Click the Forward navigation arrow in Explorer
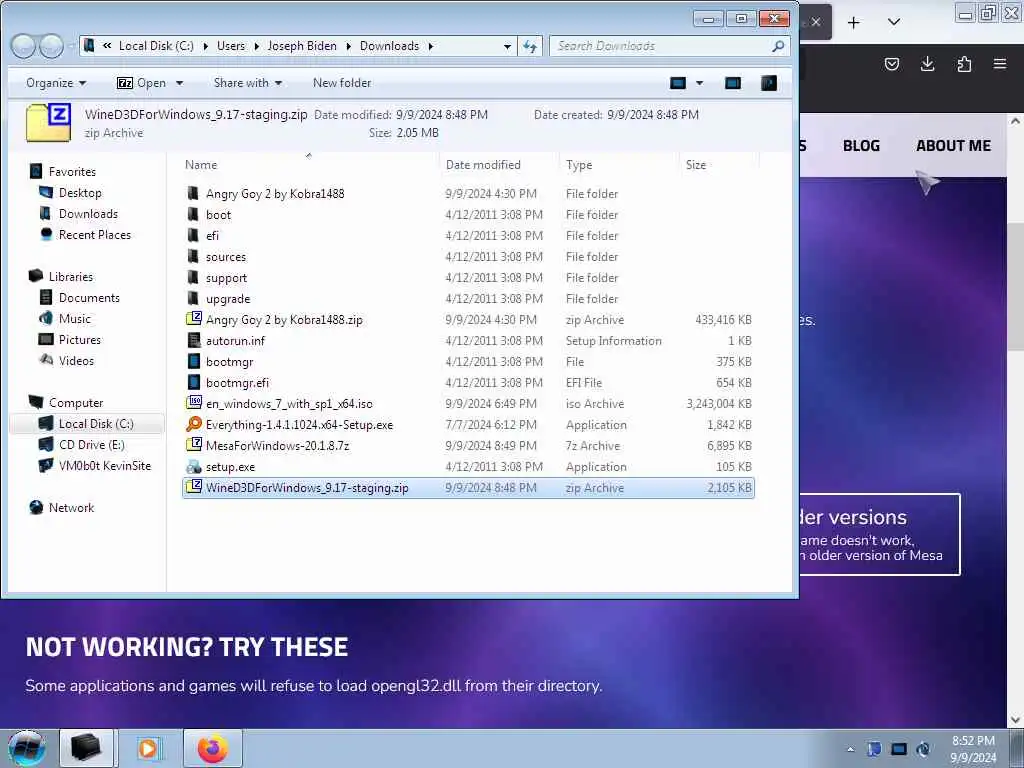The height and width of the screenshot is (768, 1024). (51, 46)
